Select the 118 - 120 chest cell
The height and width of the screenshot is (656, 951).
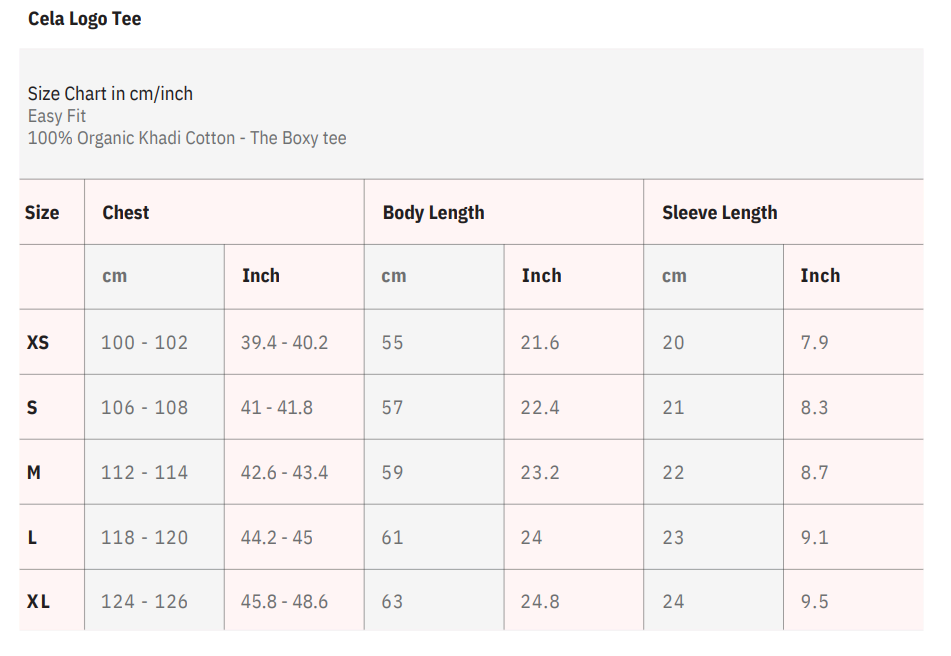(144, 537)
